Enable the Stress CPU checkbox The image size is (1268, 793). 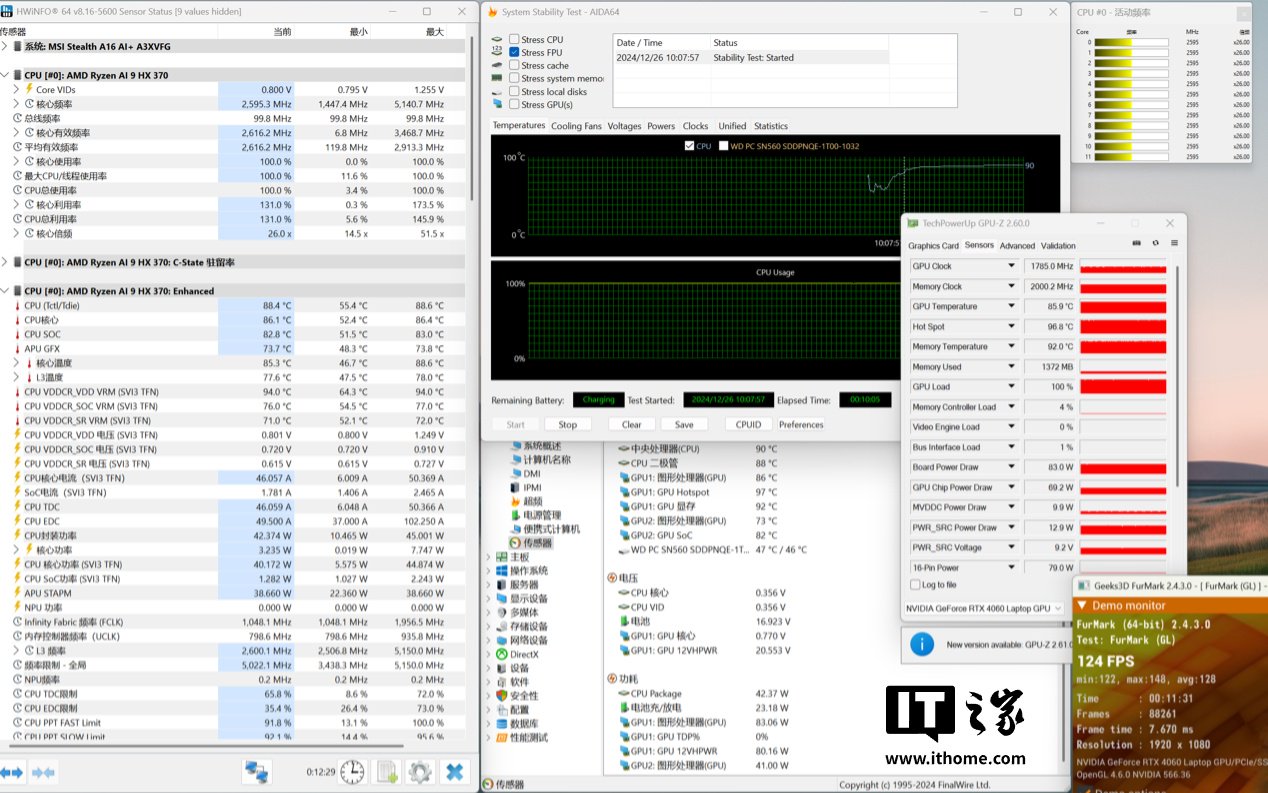point(514,40)
